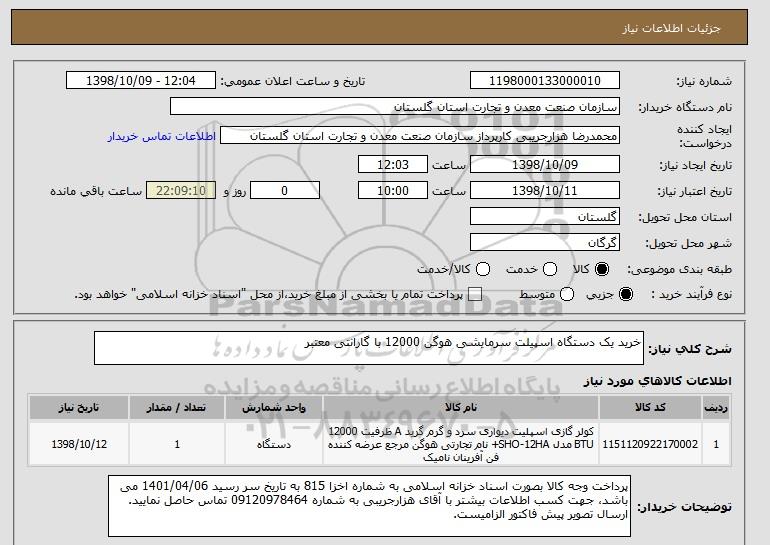Image resolution: width=770 pixels, height=545 pixels.
Task: Click the buyer organization name field
Action: pos(395,107)
